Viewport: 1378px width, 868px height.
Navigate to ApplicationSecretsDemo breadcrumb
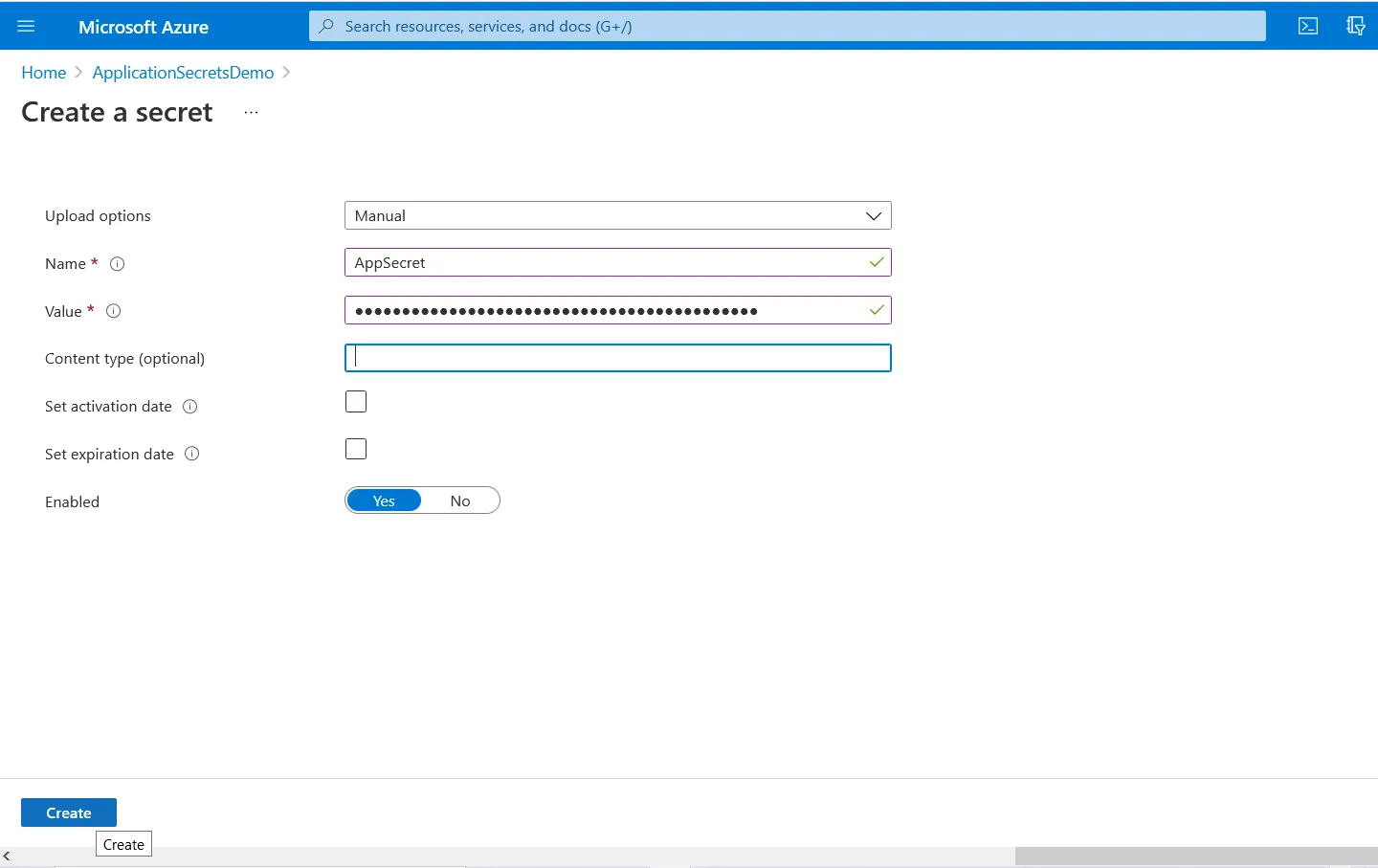tap(183, 73)
